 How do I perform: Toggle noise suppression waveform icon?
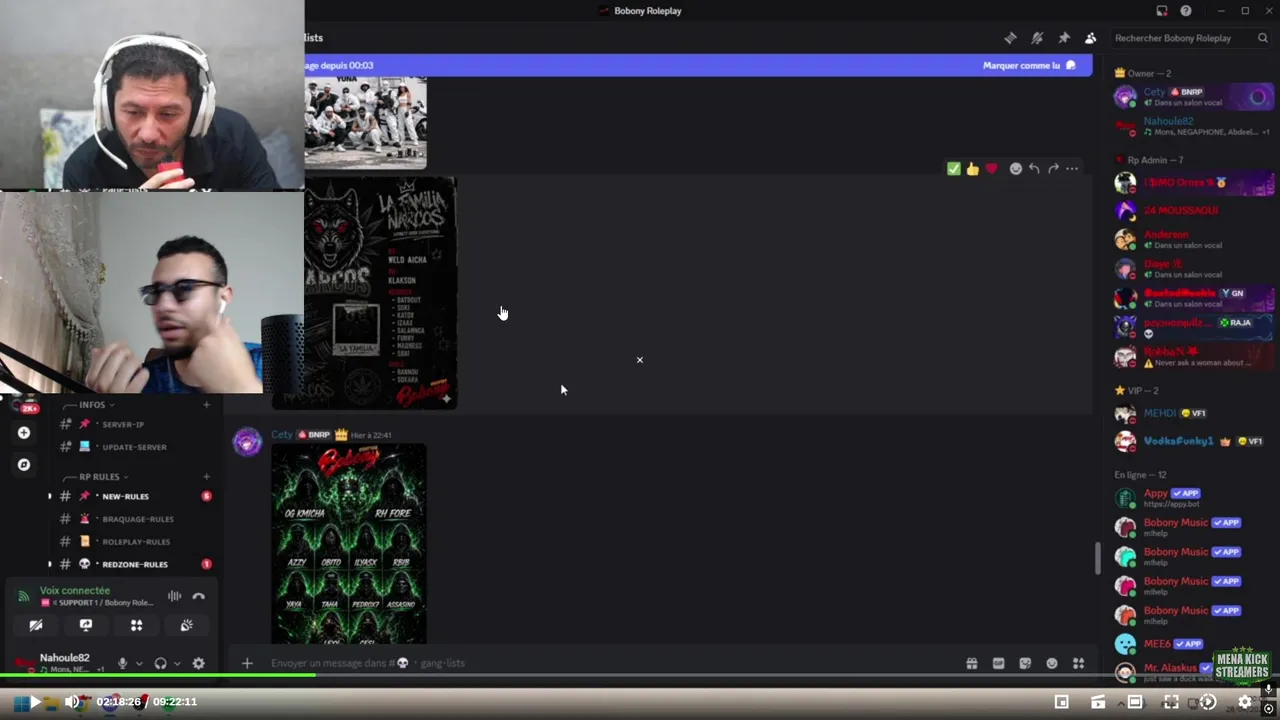pyautogui.click(x=175, y=596)
